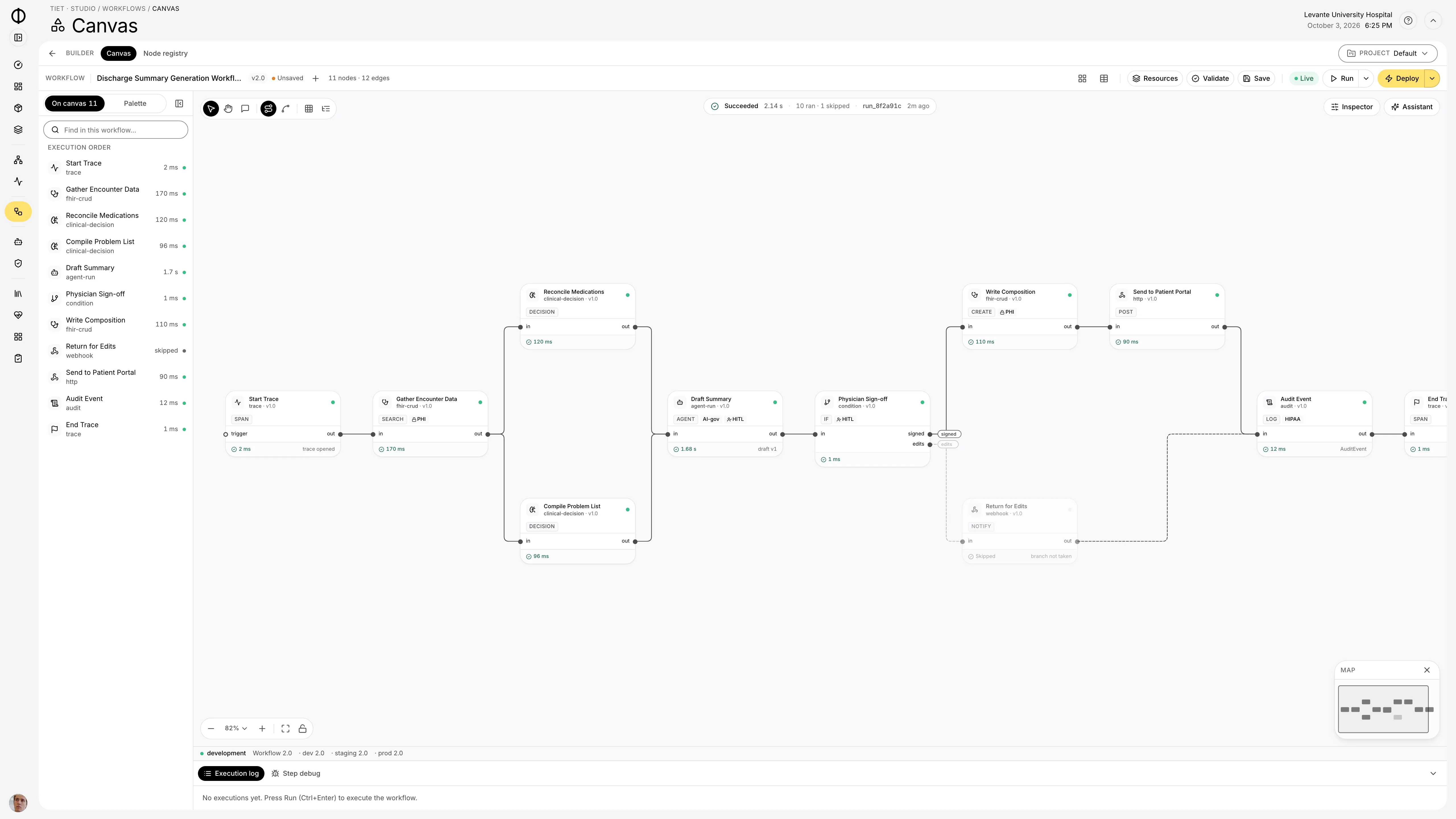Switch to the Palette tab
This screenshot has height=819, width=1456.
pos(135,104)
